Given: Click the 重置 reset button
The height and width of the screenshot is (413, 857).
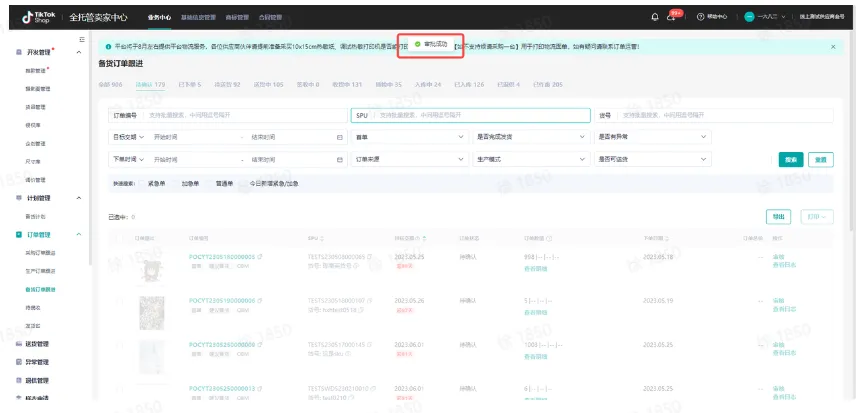Looking at the screenshot, I should click(821, 160).
